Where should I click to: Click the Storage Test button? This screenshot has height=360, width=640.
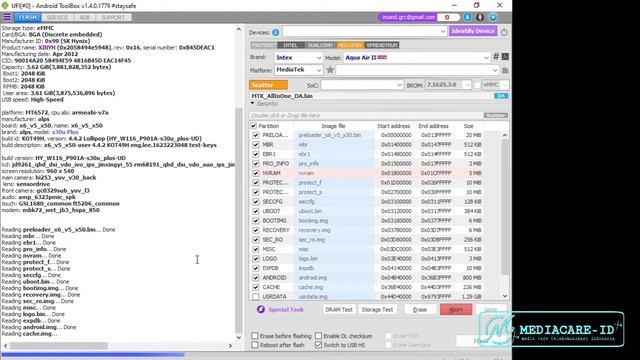click(377, 309)
